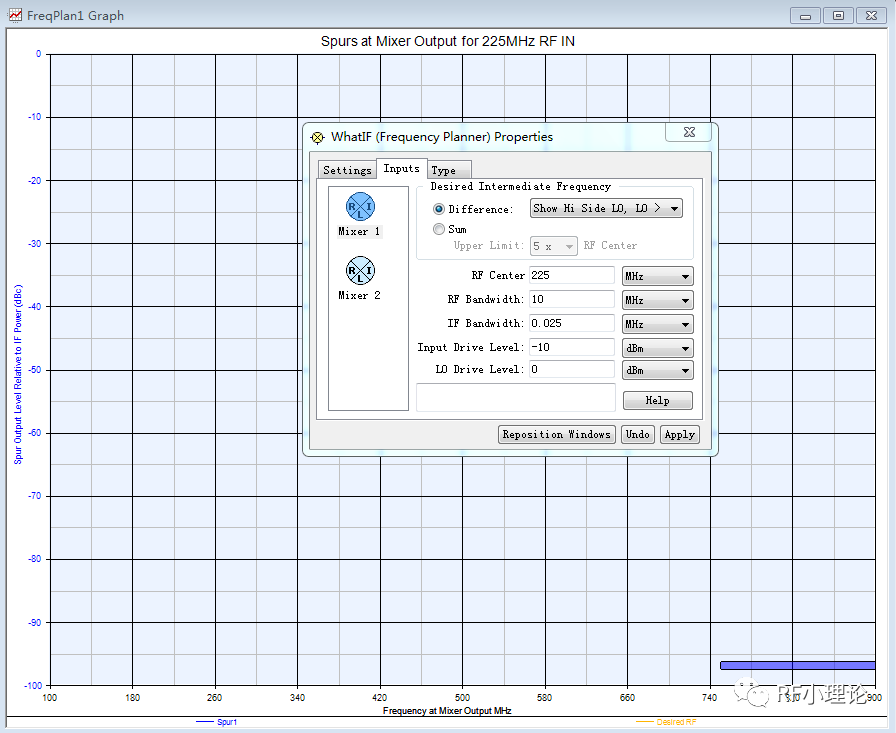
Task: Click the Undo button
Action: pos(638,434)
